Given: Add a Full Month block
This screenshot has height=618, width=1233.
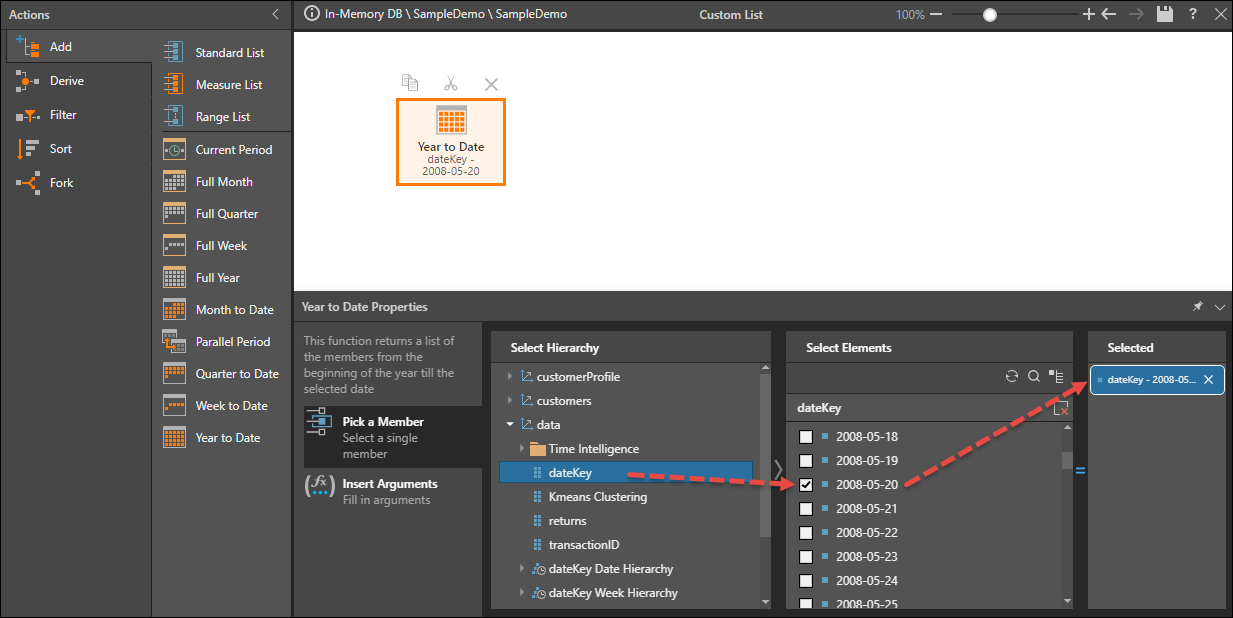Looking at the screenshot, I should pyautogui.click(x=222, y=182).
